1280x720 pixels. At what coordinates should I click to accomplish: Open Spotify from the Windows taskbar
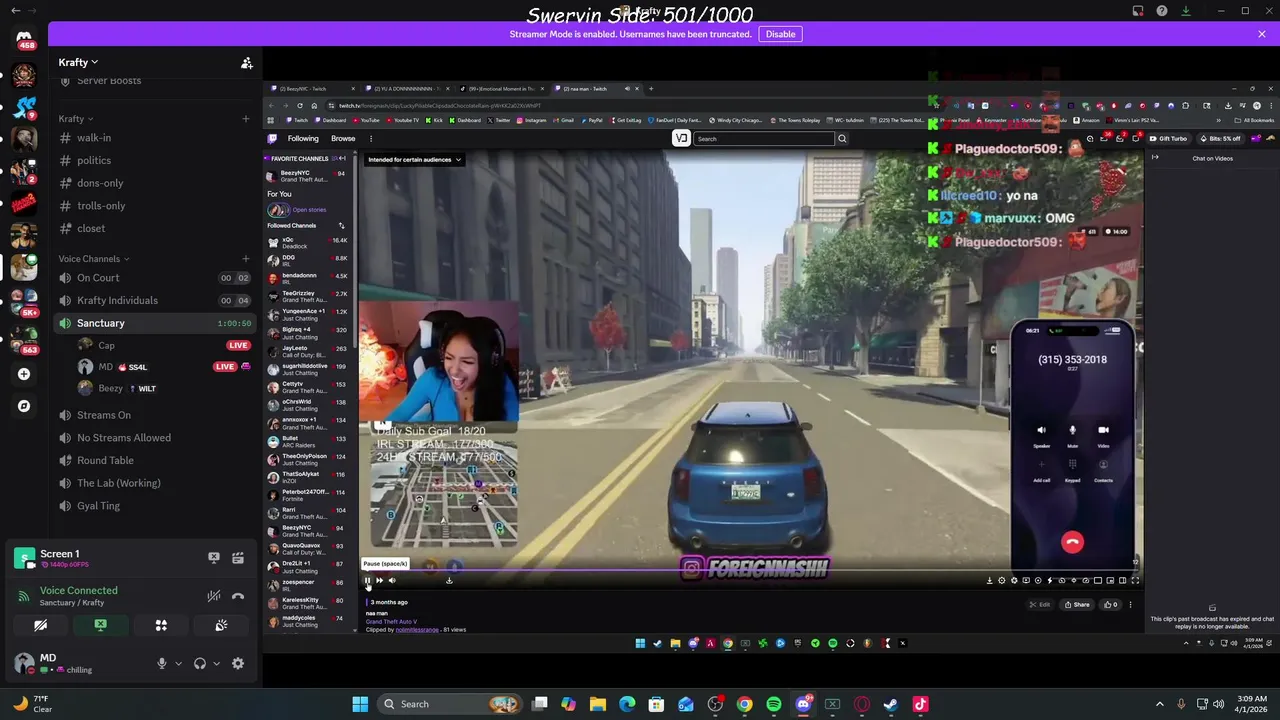tap(774, 704)
